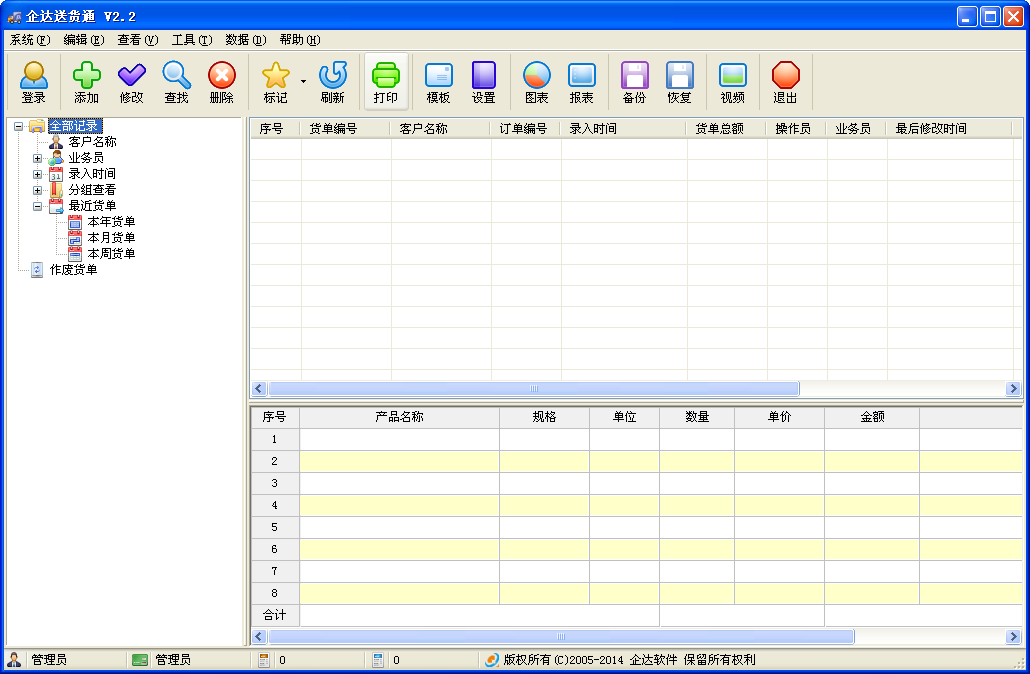Expand the 业务员 tree node
The image size is (1030, 674).
[37, 158]
